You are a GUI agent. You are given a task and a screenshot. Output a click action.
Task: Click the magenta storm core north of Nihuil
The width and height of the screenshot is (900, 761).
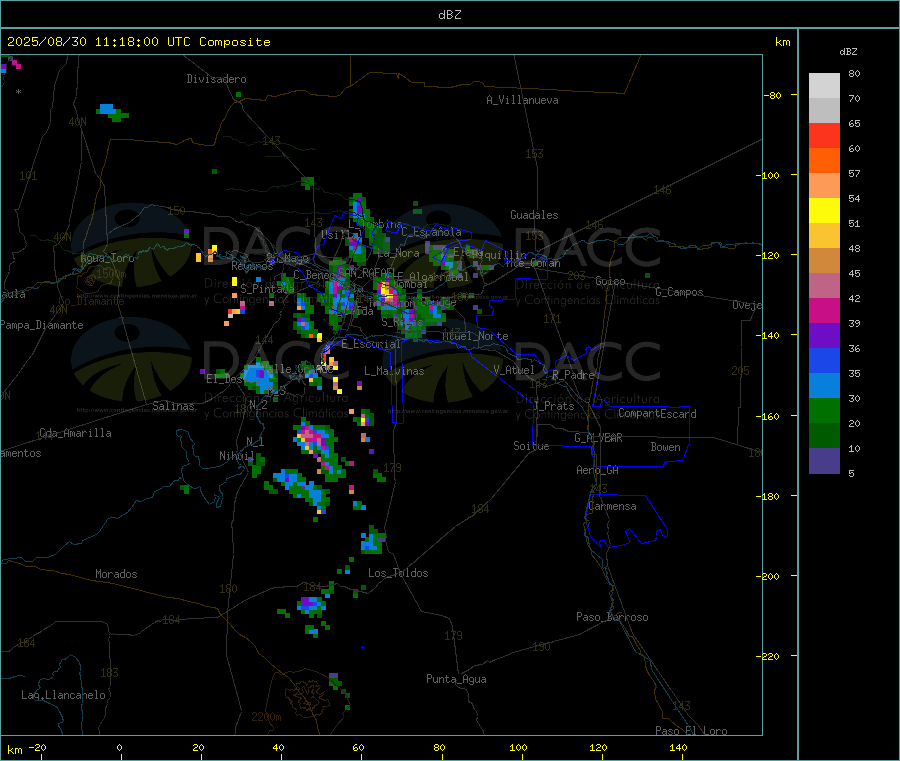[x=312, y=437]
